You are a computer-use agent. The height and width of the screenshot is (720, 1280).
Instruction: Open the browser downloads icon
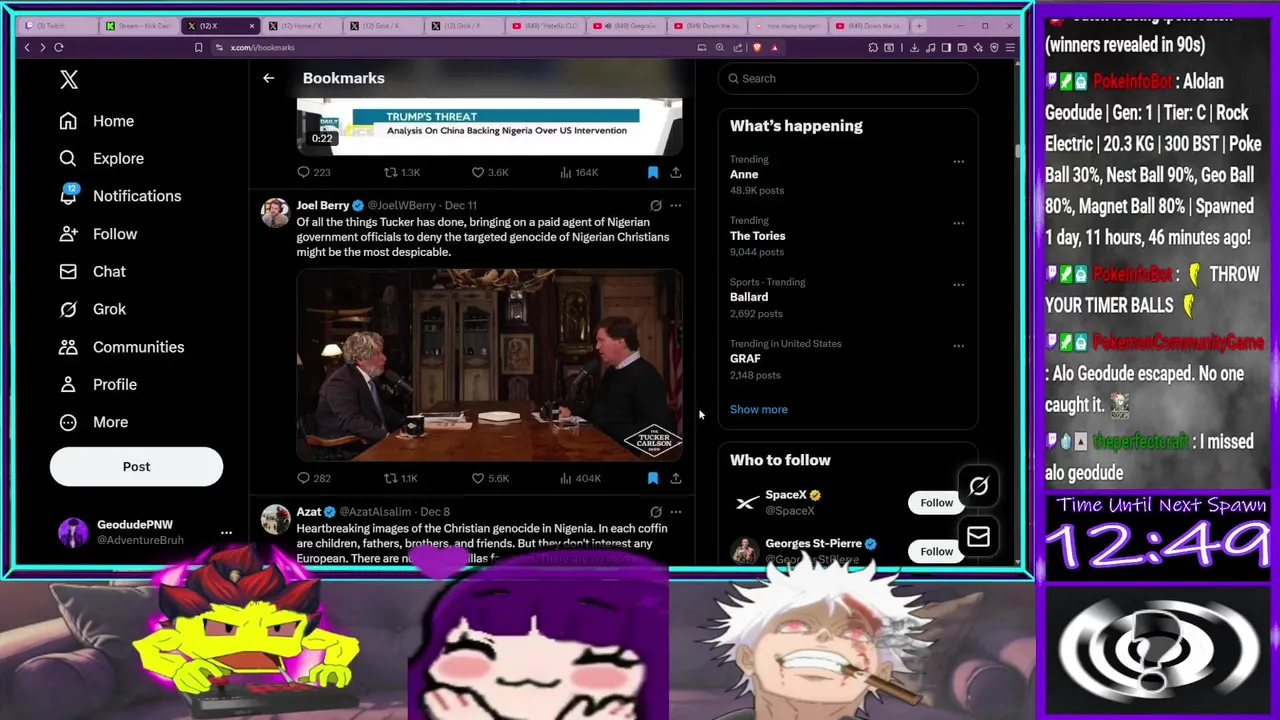(914, 47)
